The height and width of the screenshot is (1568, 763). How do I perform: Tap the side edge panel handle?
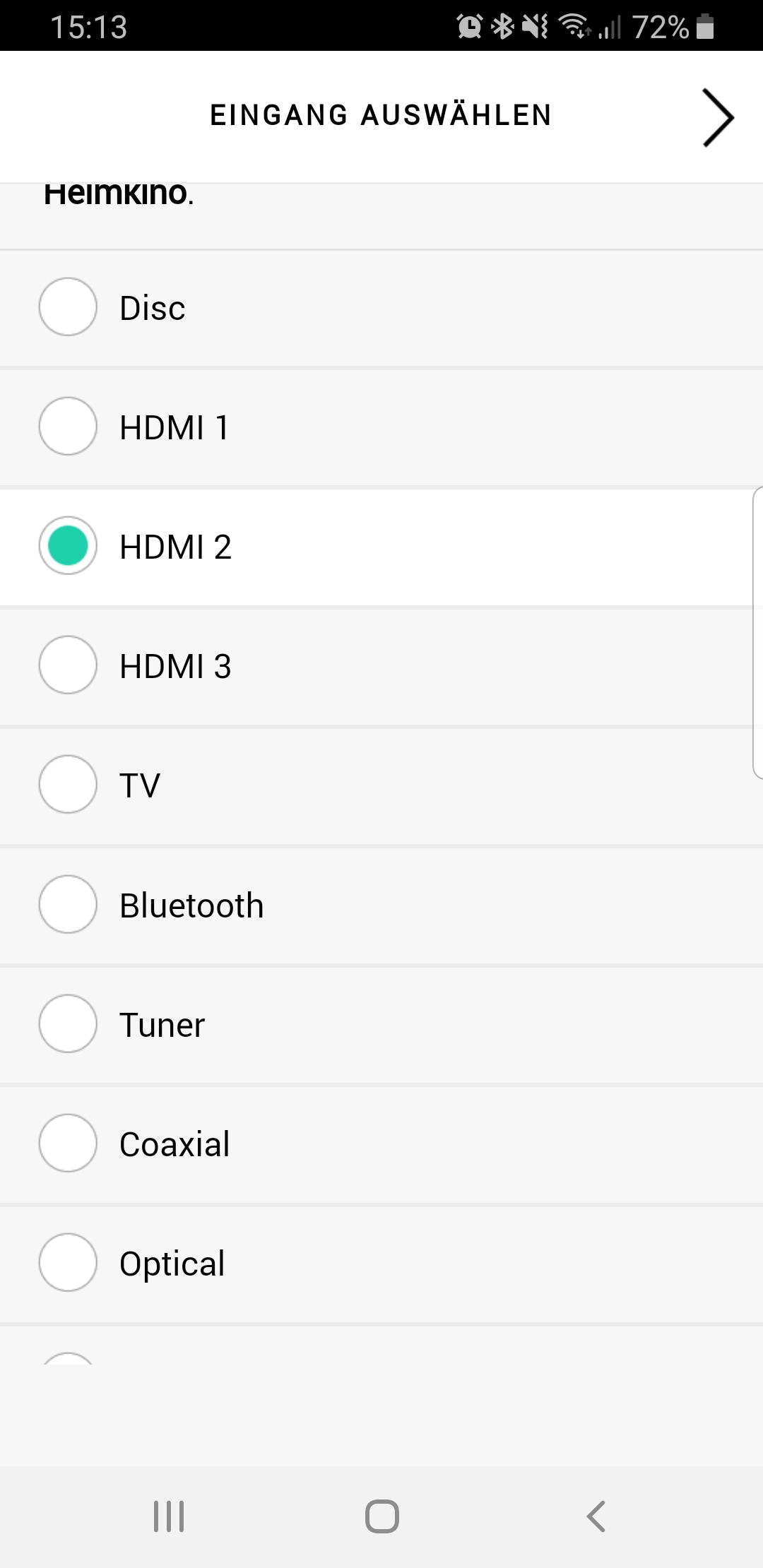pyautogui.click(x=757, y=632)
